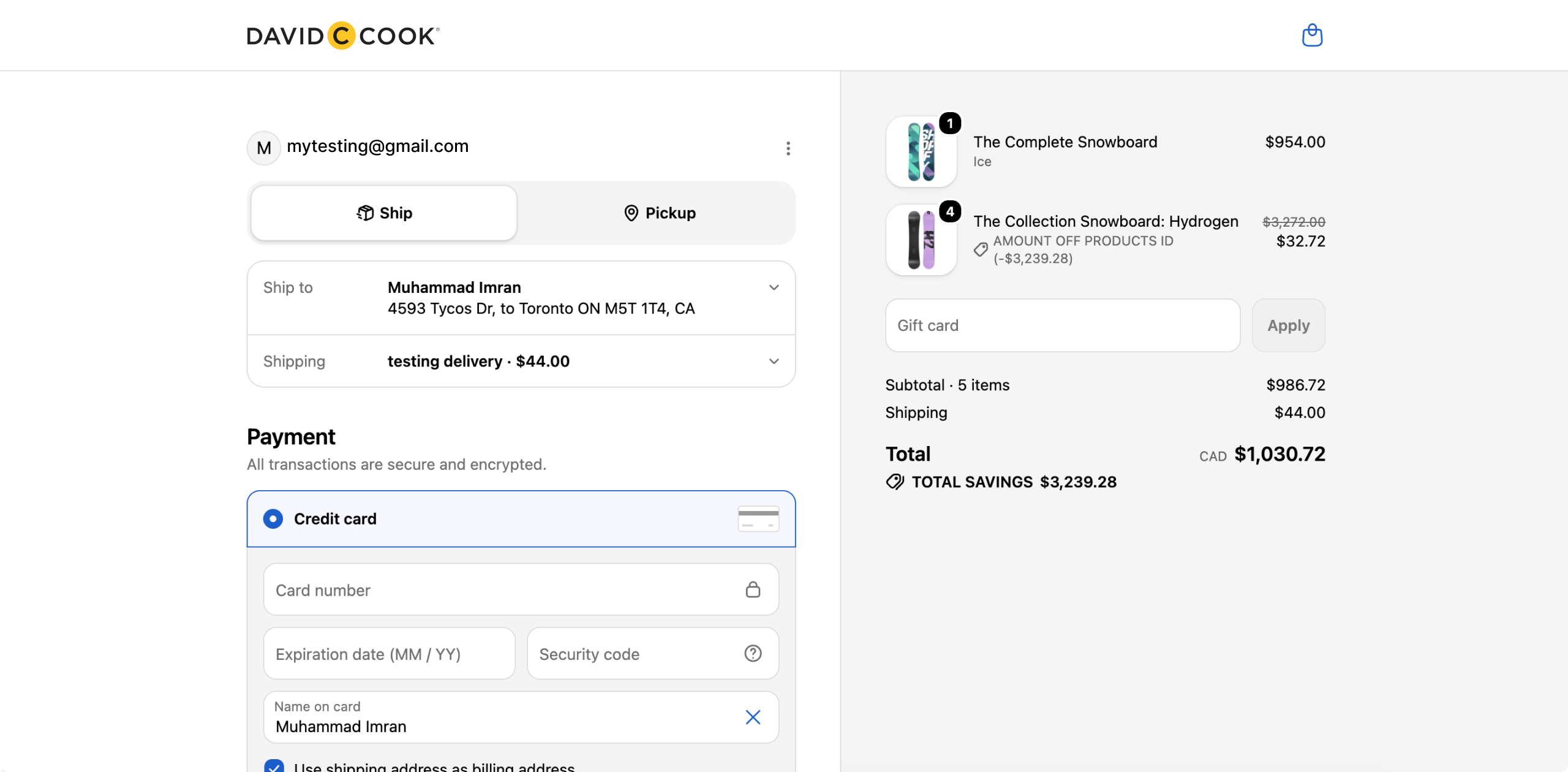
Task: Click the 'testing delivery · $44.00' text
Action: click(x=478, y=361)
